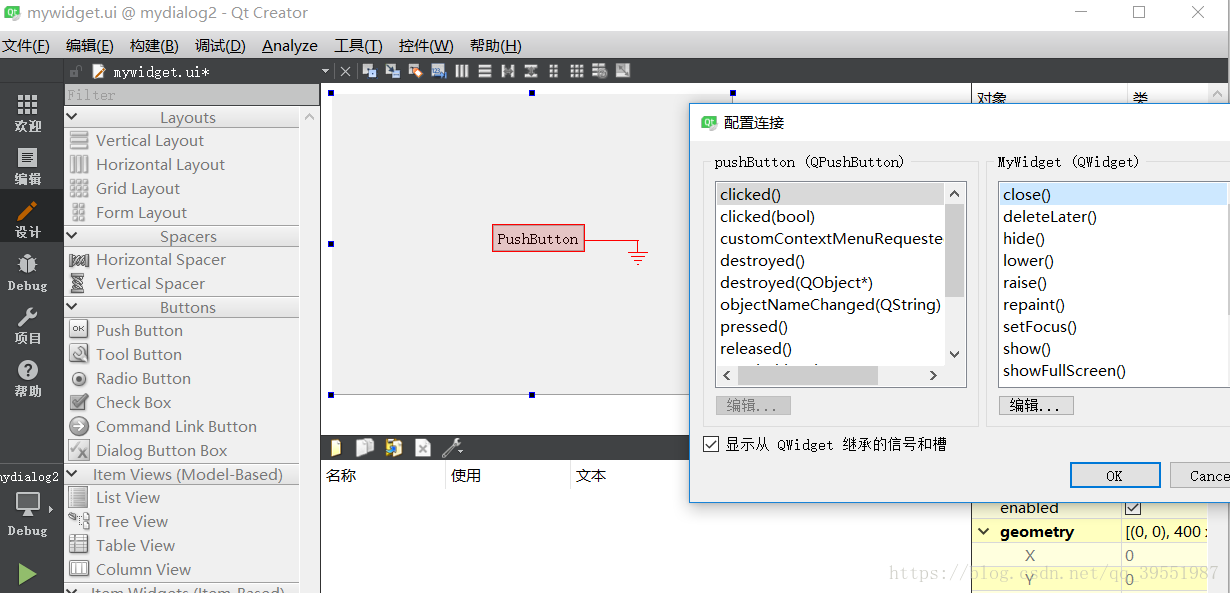The height and width of the screenshot is (593, 1230).
Task: Click the Paste action icon in action editor
Action: 394,447
